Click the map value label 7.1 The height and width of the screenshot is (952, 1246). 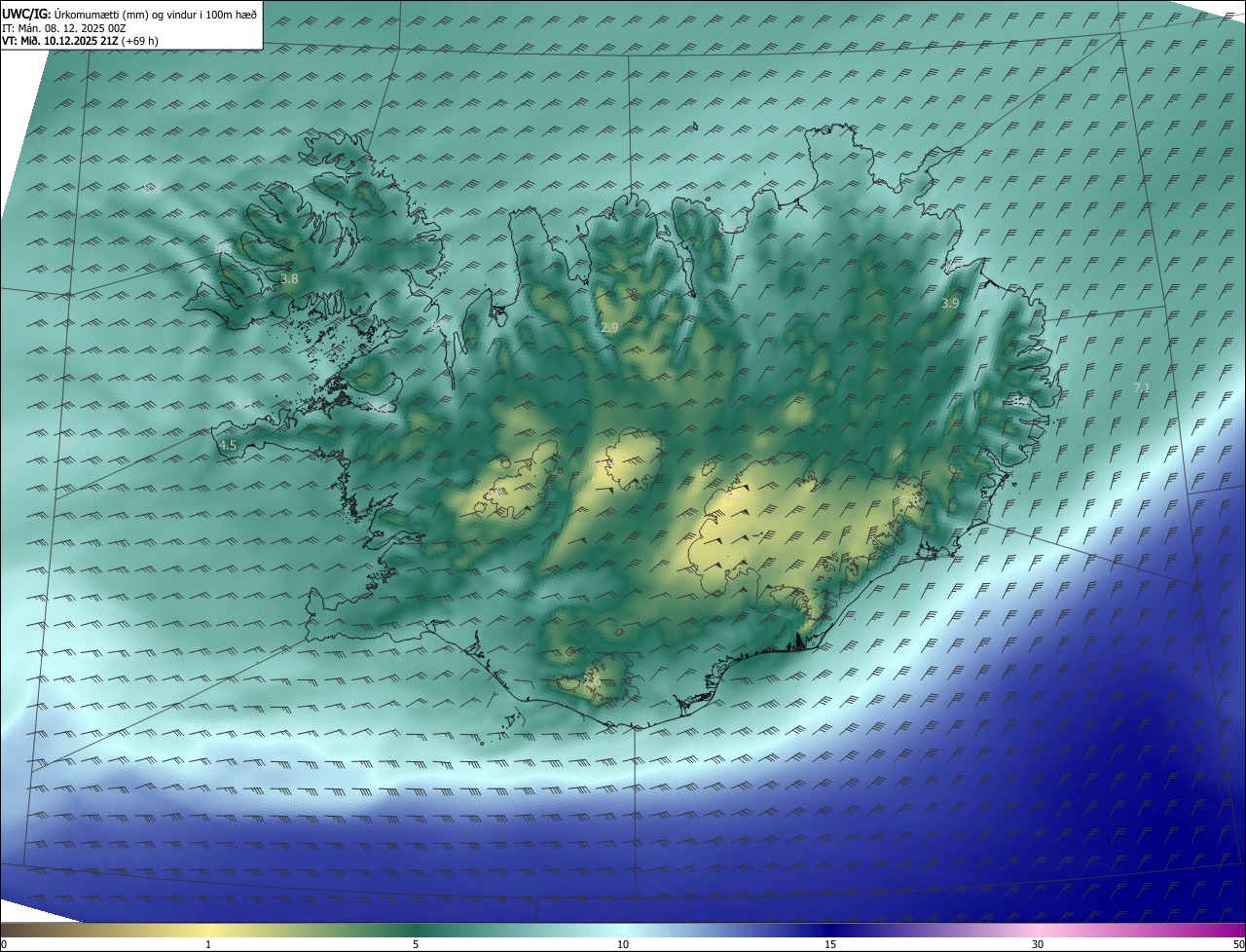(1142, 388)
